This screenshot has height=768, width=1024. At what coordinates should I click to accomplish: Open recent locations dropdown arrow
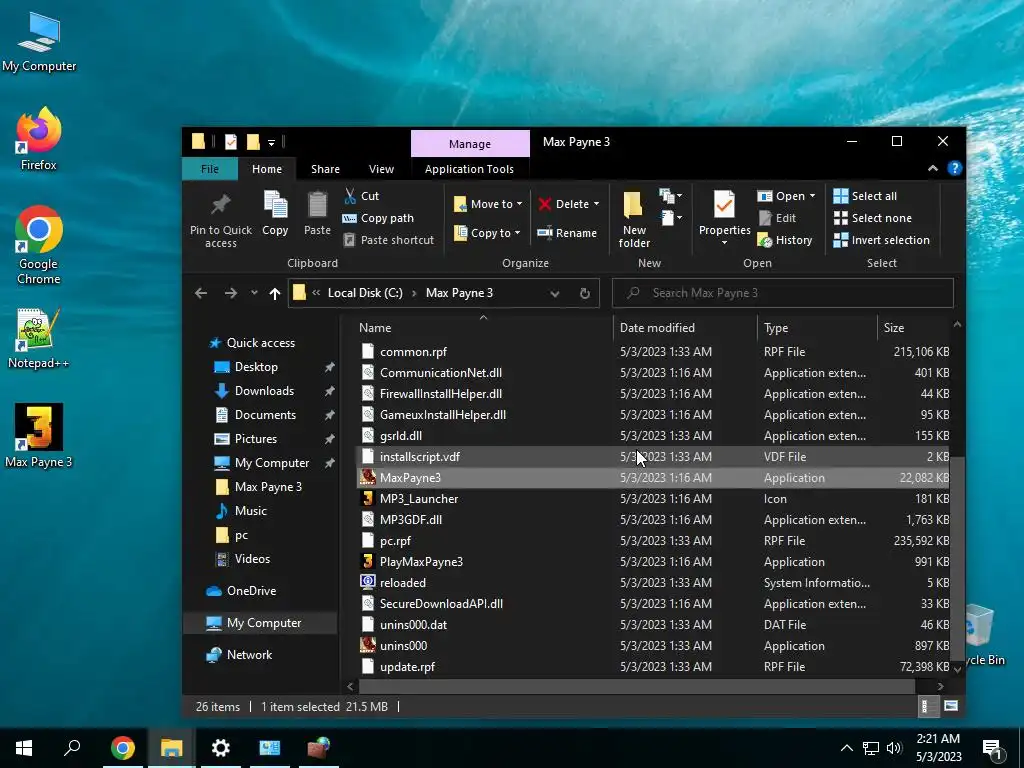pos(254,293)
